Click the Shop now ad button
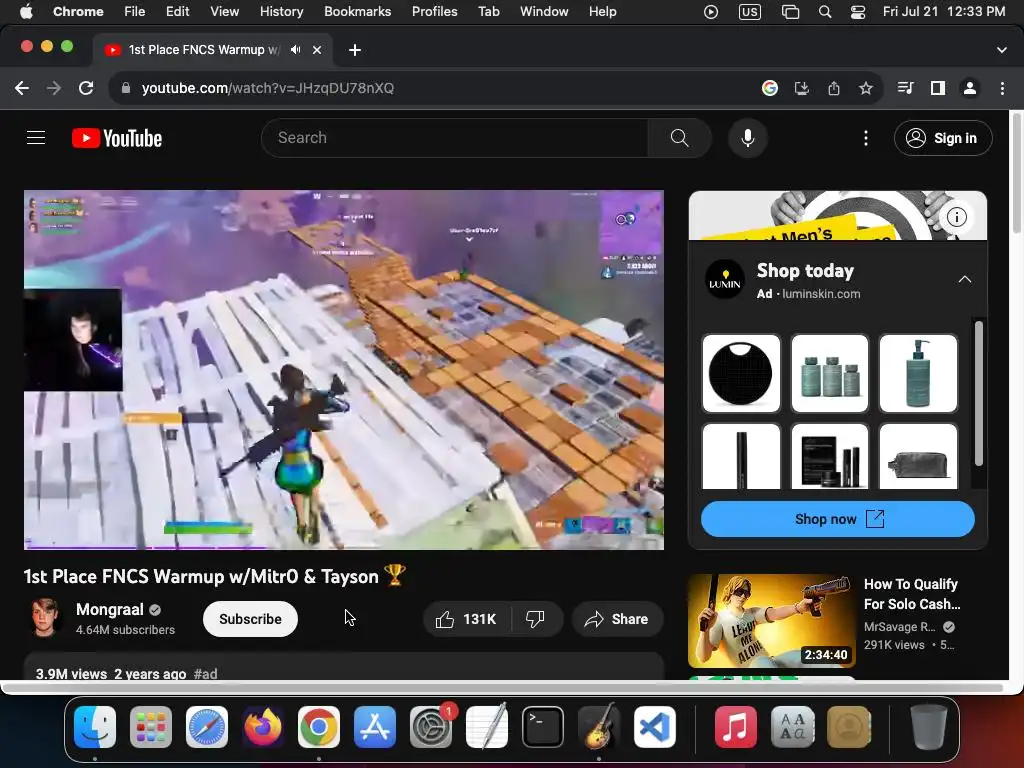Screen dimensions: 1024x768 pos(838,519)
